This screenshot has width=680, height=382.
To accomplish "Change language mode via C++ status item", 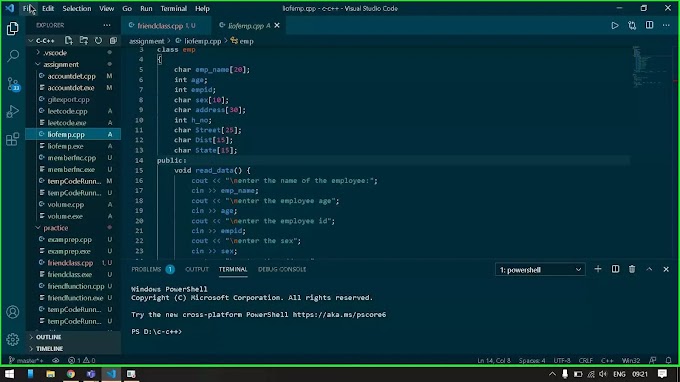I will point(607,360).
